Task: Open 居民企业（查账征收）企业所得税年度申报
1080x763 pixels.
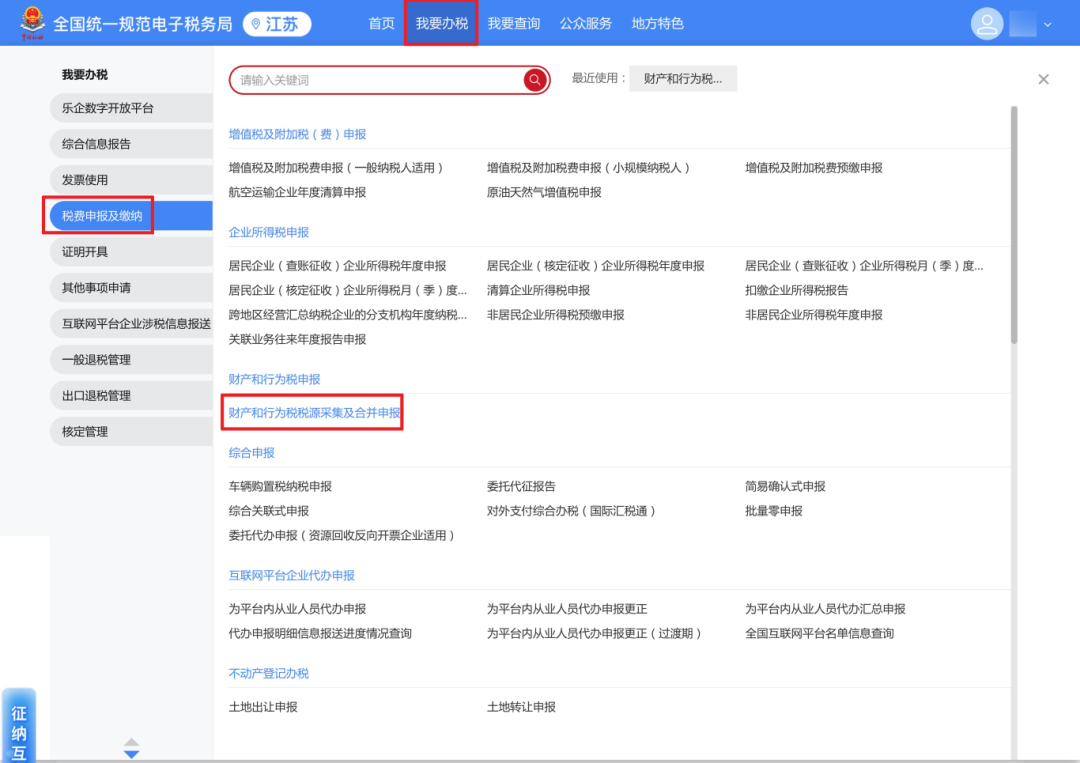Action: point(338,266)
